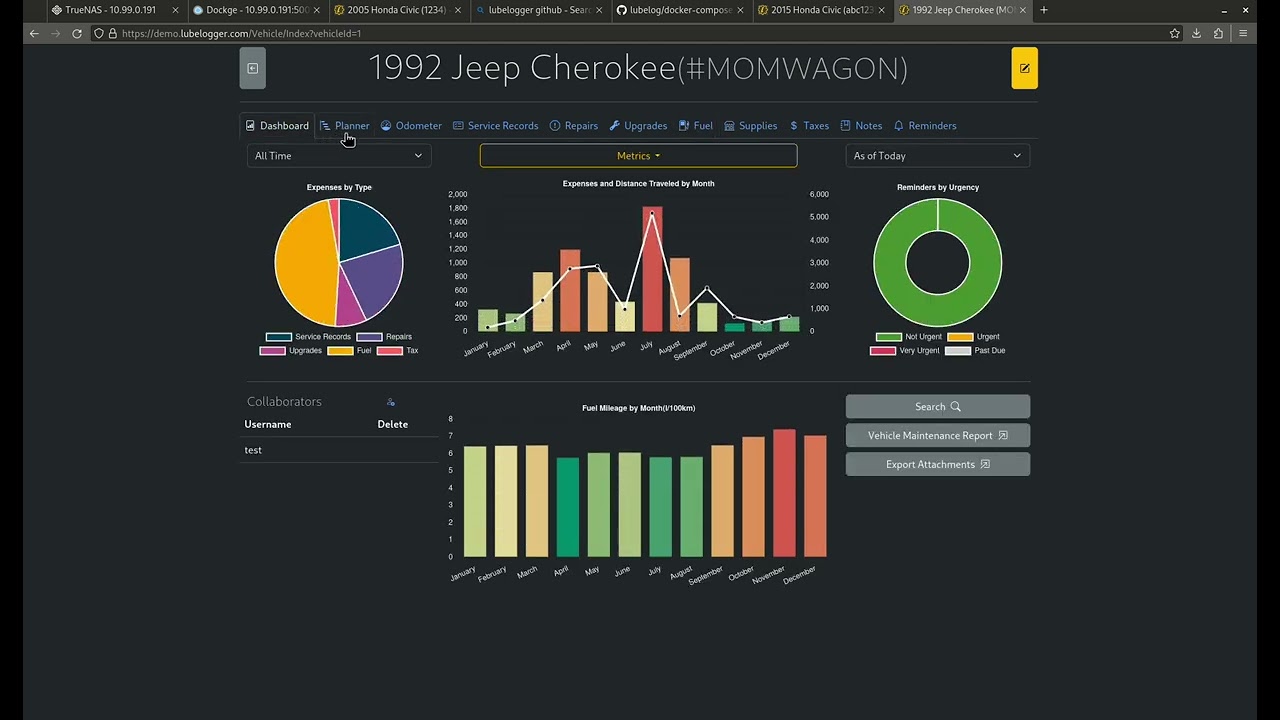This screenshot has width=1280, height=720.
Task: Click the "Expenses by Type" chart title
Action: click(x=339, y=187)
